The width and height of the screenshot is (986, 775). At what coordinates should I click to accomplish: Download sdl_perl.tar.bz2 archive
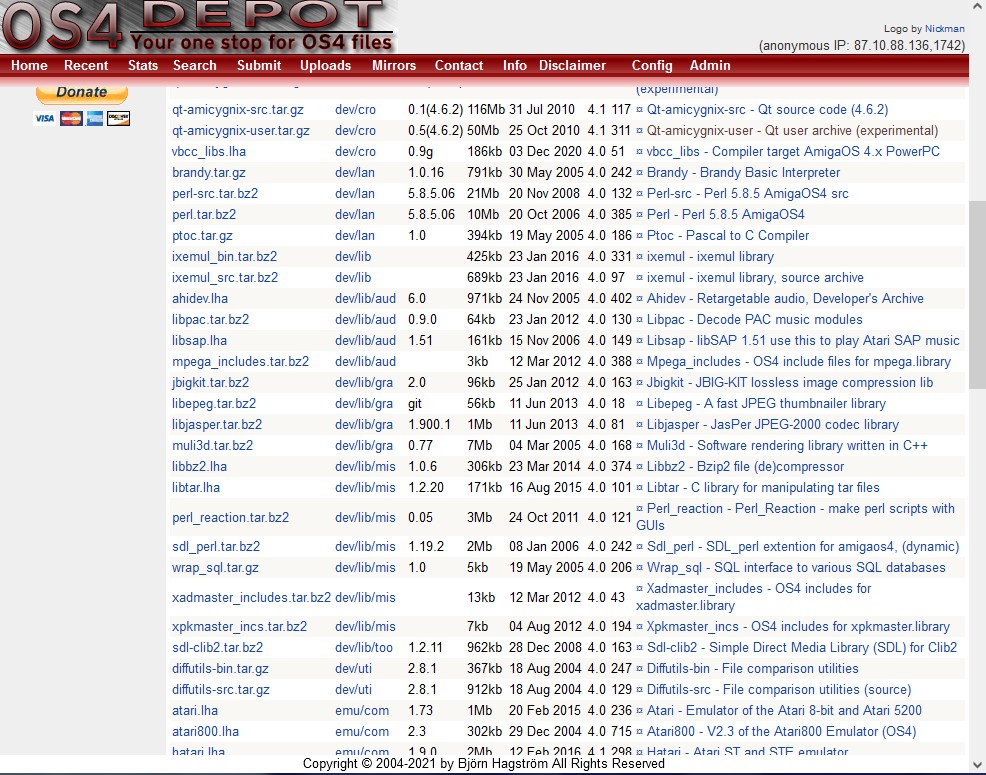coord(216,547)
